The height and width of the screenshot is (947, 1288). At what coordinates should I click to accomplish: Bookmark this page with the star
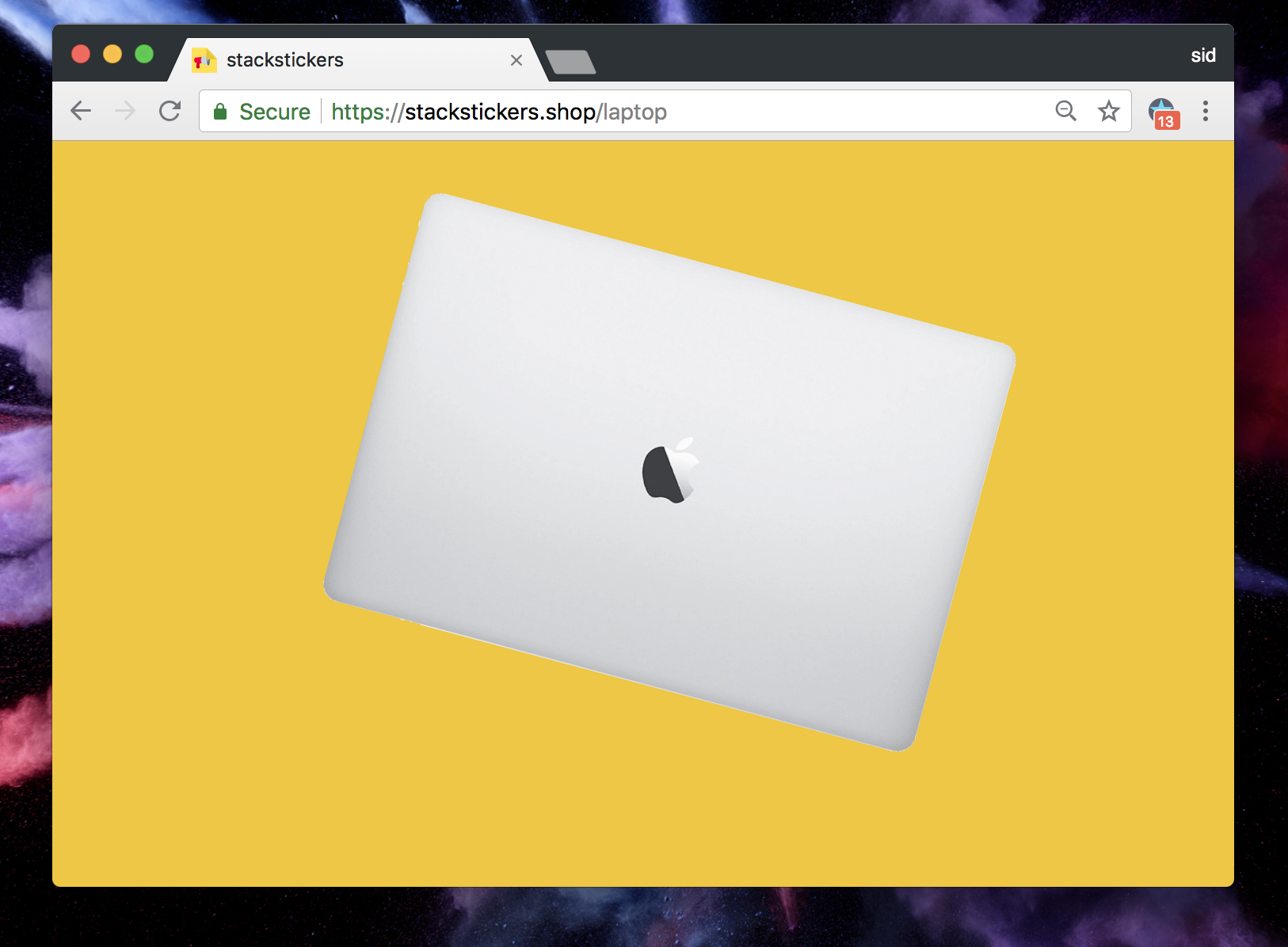[x=1109, y=111]
